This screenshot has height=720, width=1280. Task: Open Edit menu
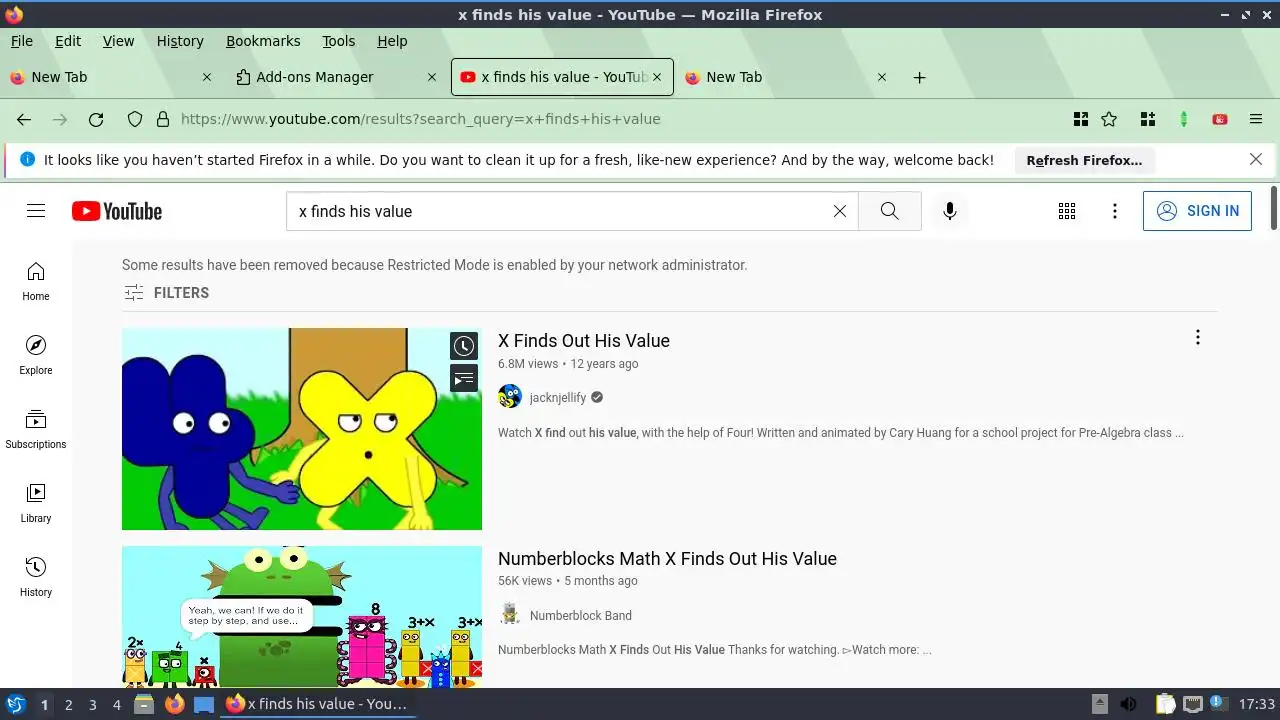coord(68,41)
